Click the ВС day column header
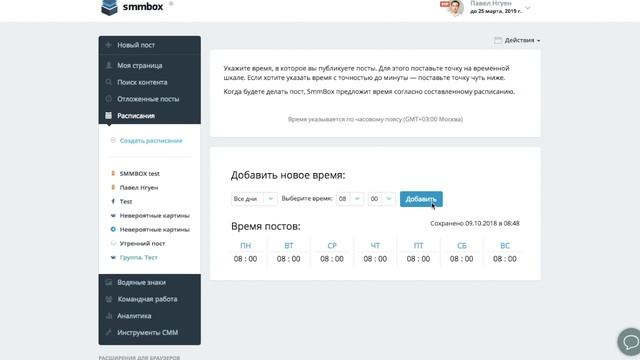Image resolution: width=640 pixels, height=360 pixels. [x=505, y=245]
